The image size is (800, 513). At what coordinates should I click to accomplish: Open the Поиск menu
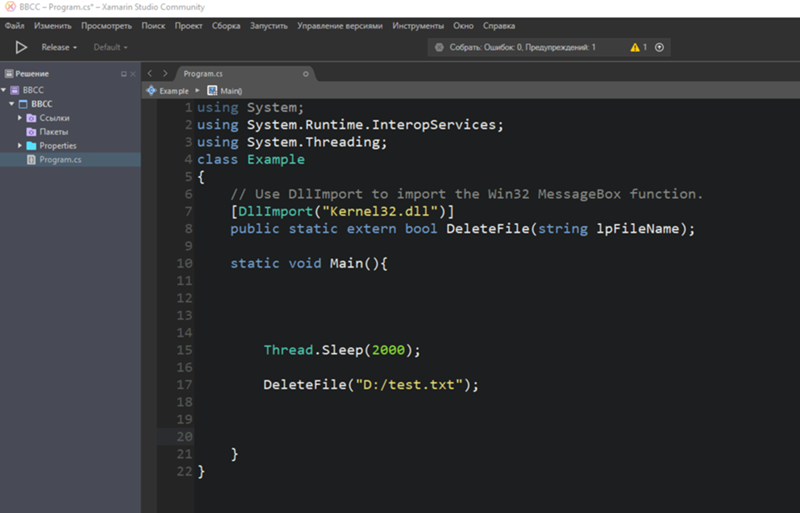pos(153,26)
